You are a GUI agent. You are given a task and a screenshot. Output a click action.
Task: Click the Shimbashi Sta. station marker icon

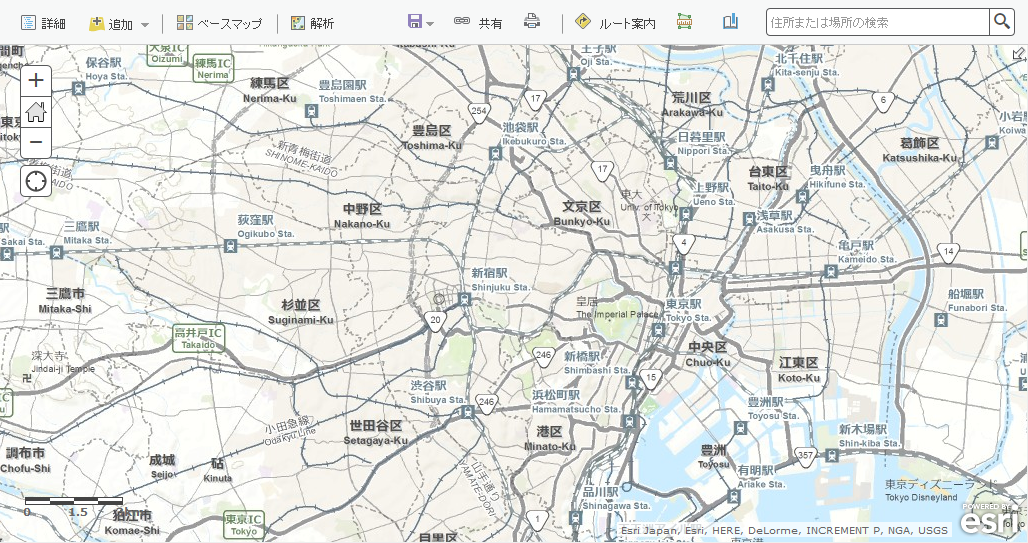pyautogui.click(x=631, y=382)
